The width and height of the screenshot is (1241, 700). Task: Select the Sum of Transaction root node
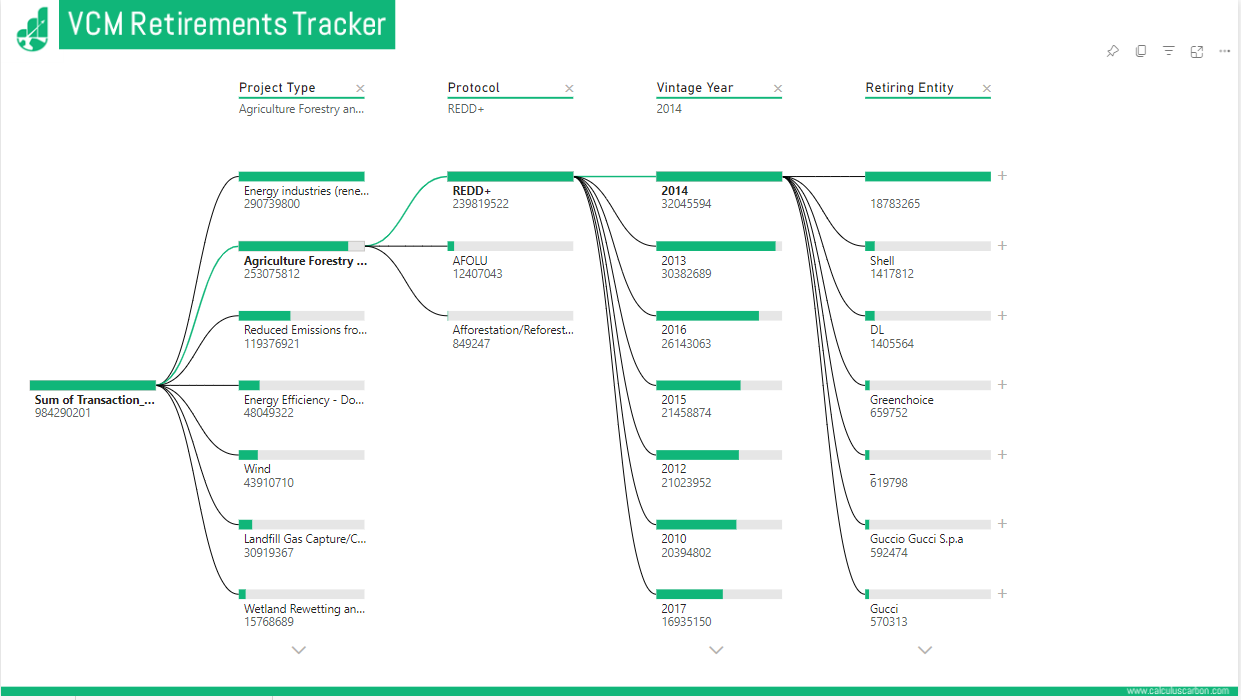click(x=95, y=400)
